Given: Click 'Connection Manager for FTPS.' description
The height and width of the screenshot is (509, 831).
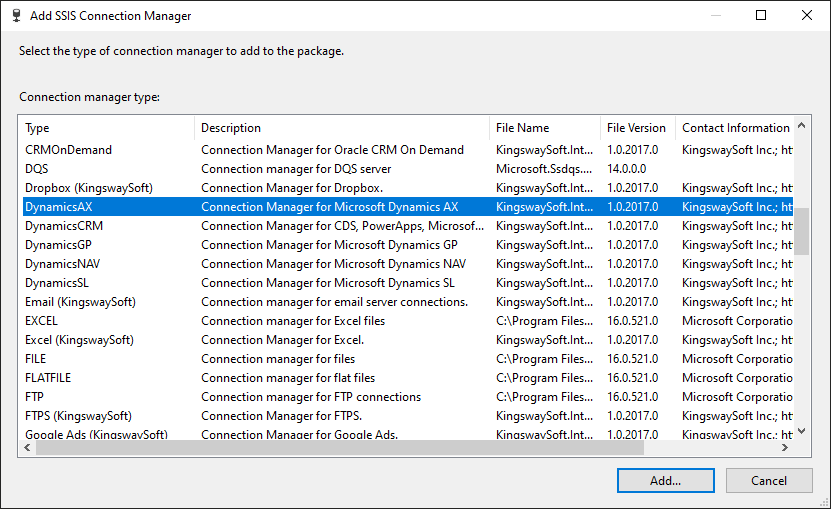Looking at the screenshot, I should click(x=281, y=416).
